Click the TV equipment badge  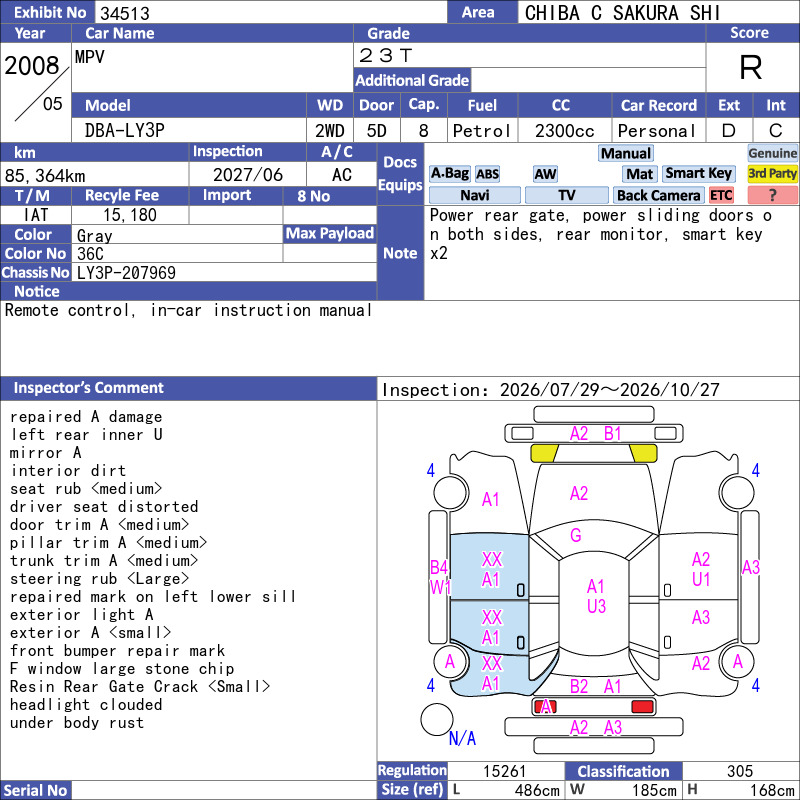click(566, 195)
